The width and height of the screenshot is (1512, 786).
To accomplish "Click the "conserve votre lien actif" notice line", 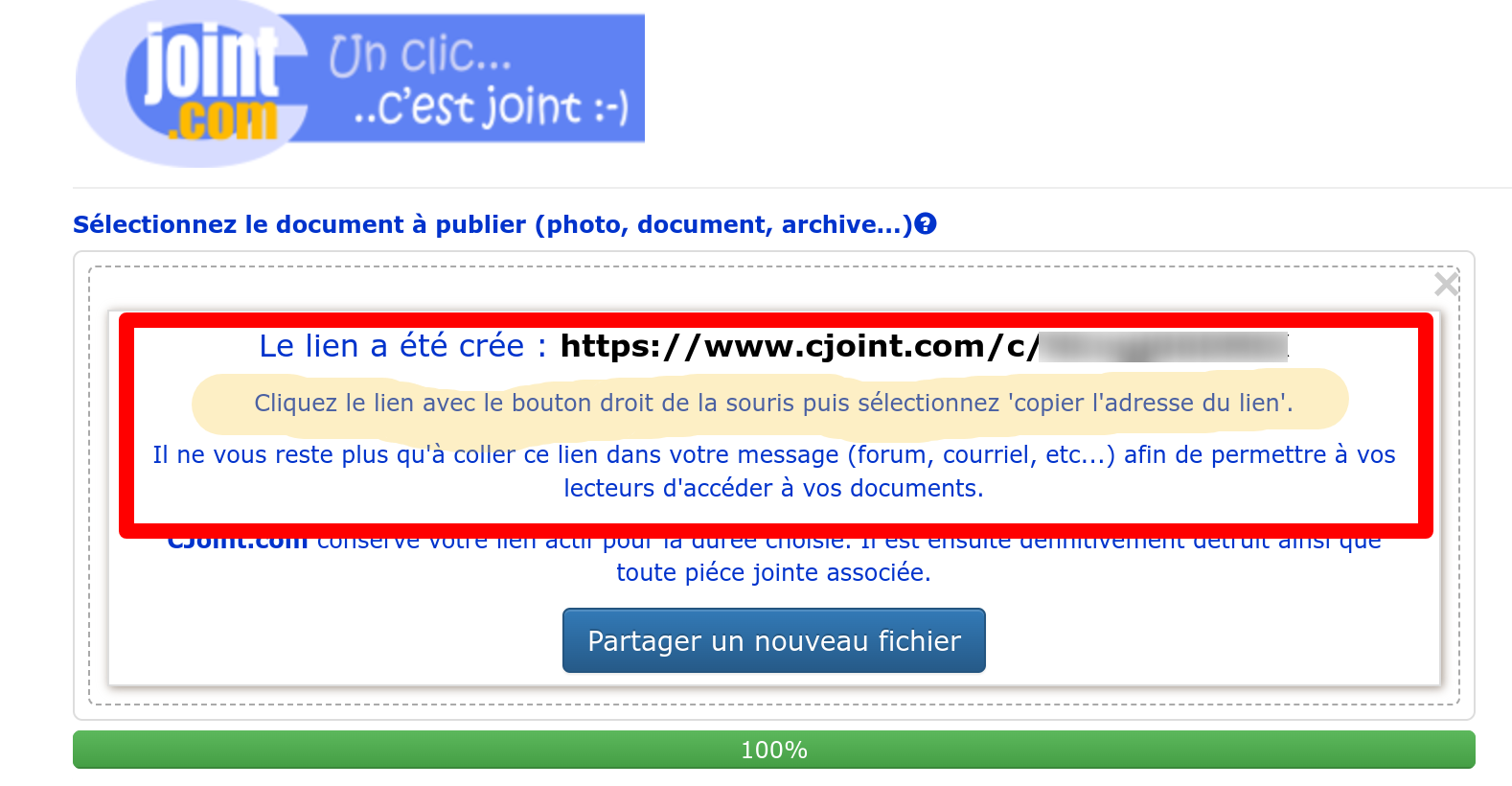I will click(x=773, y=543).
